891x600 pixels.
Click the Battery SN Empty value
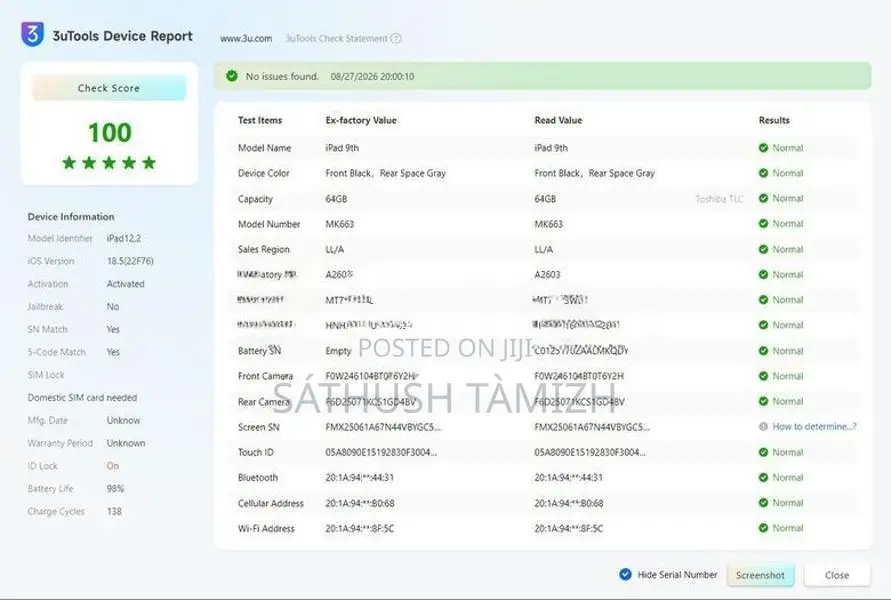[338, 351]
